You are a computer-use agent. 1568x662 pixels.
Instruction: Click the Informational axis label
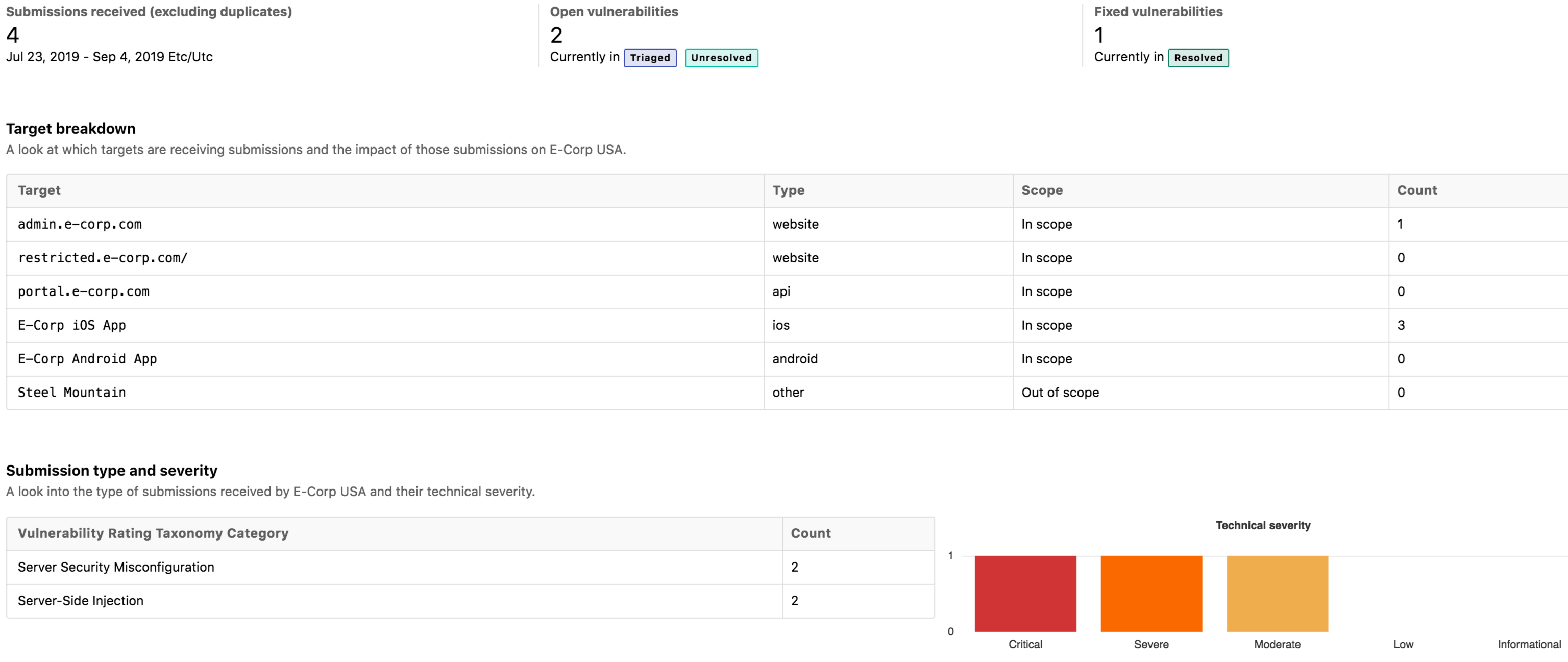pyautogui.click(x=1529, y=644)
